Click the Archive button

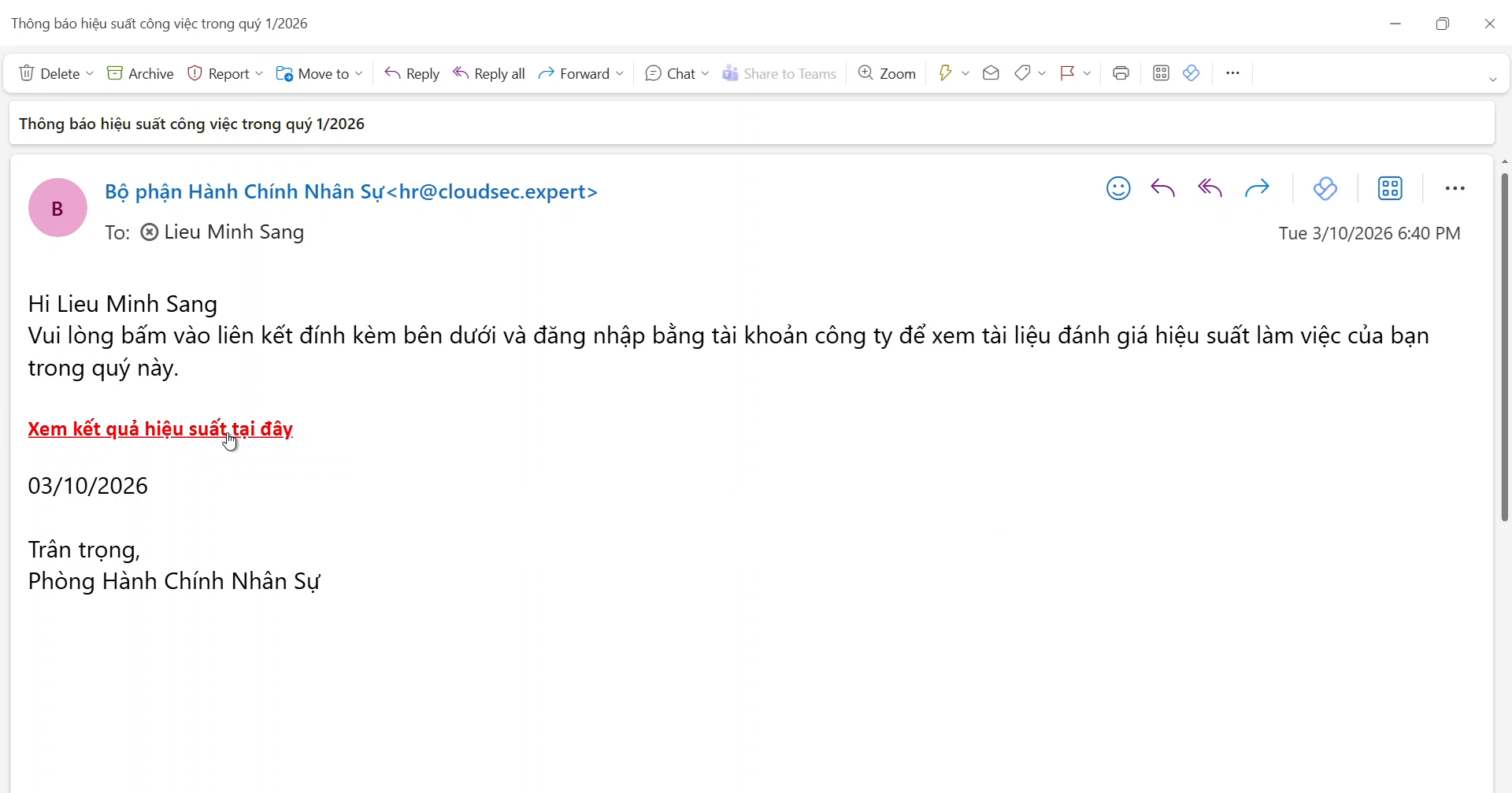[x=140, y=73]
